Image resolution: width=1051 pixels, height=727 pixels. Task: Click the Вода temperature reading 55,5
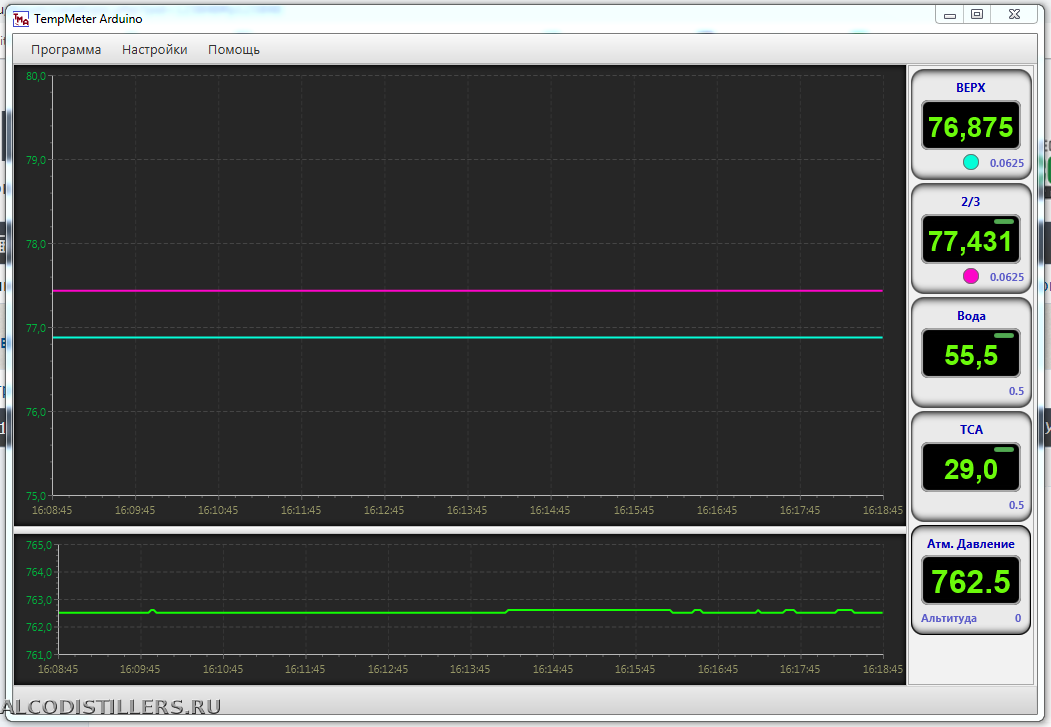[971, 355]
